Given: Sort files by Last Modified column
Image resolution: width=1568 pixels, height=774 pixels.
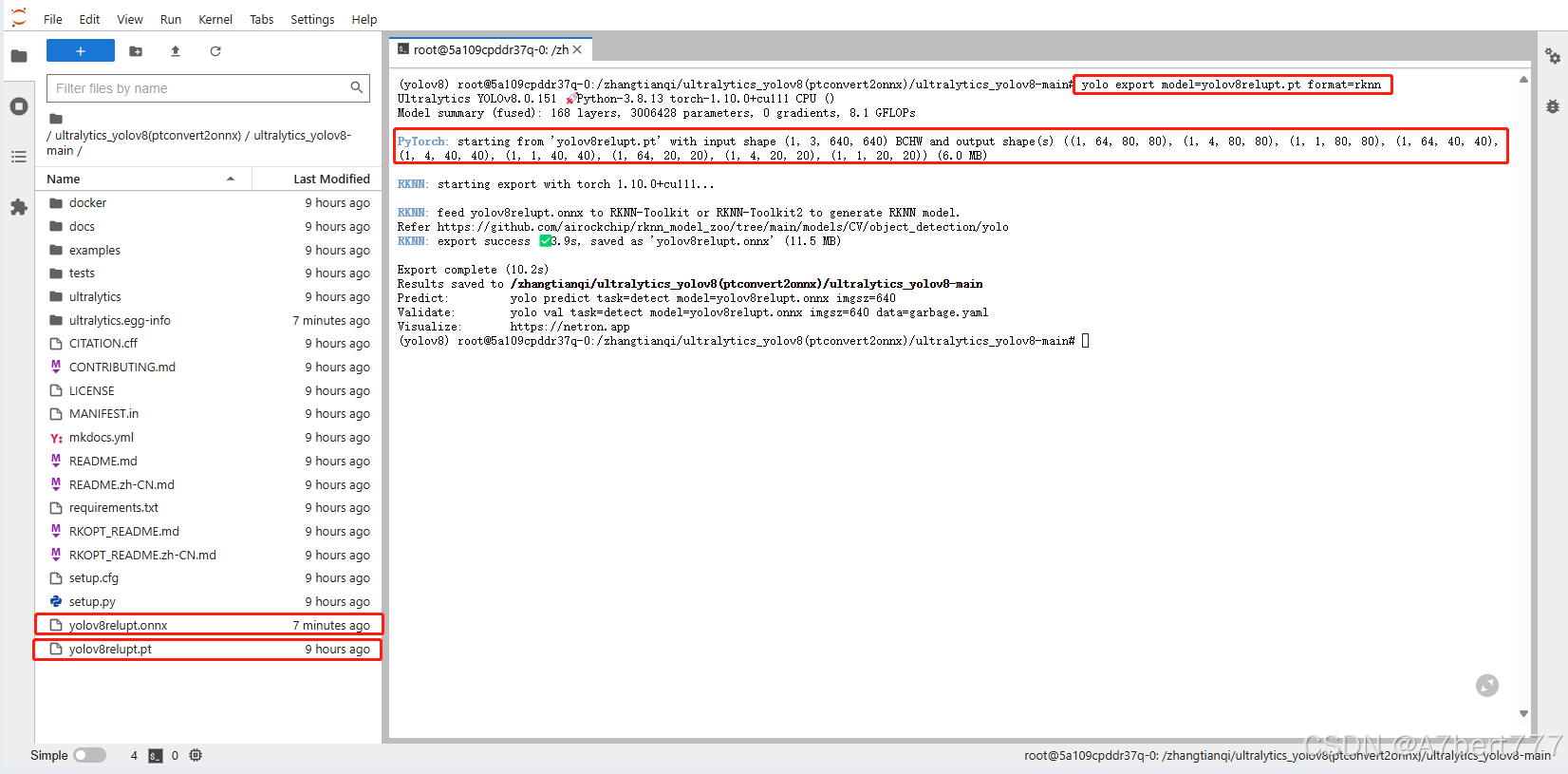Looking at the screenshot, I should click(317, 179).
